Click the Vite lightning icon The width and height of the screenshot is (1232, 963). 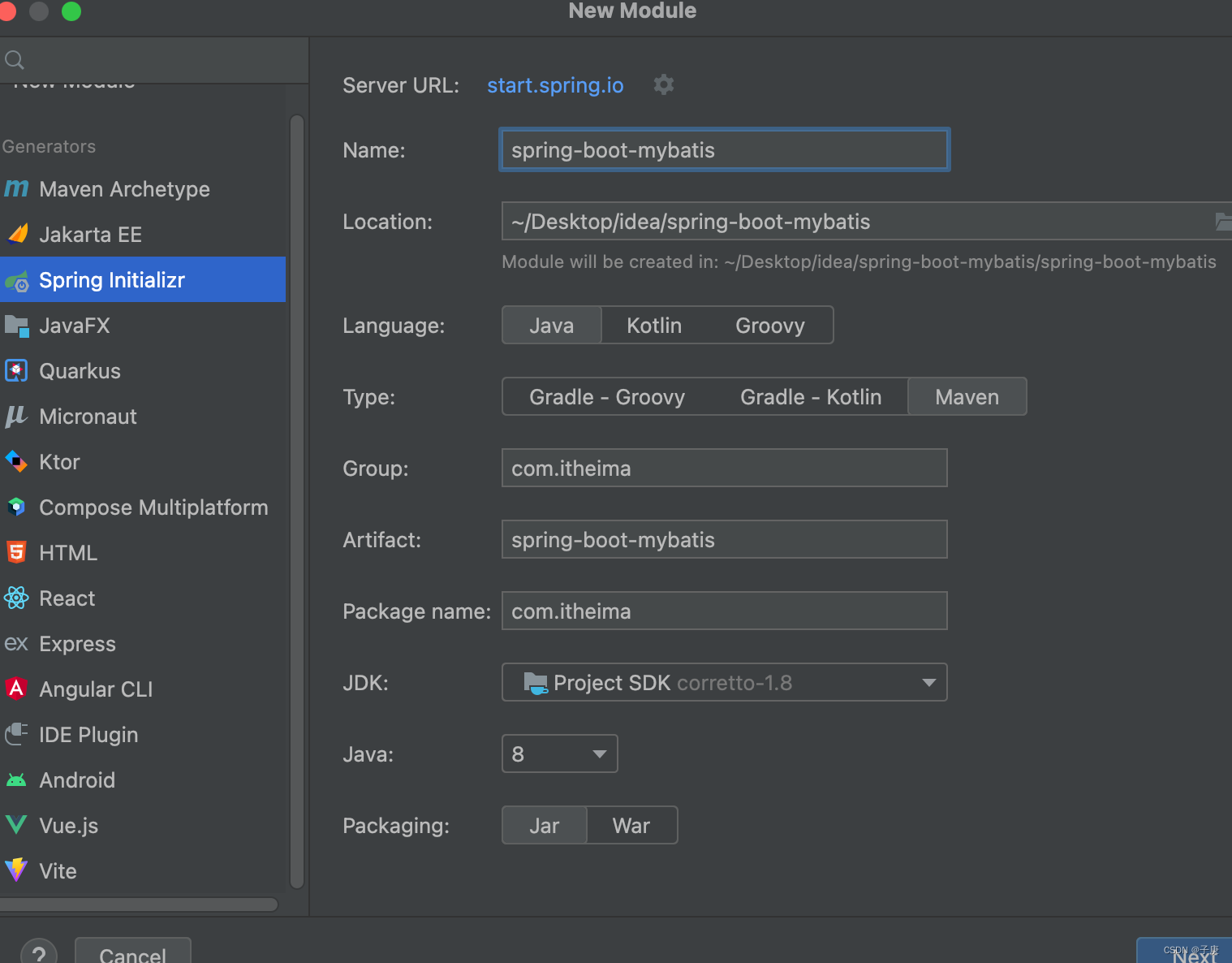coord(16,870)
